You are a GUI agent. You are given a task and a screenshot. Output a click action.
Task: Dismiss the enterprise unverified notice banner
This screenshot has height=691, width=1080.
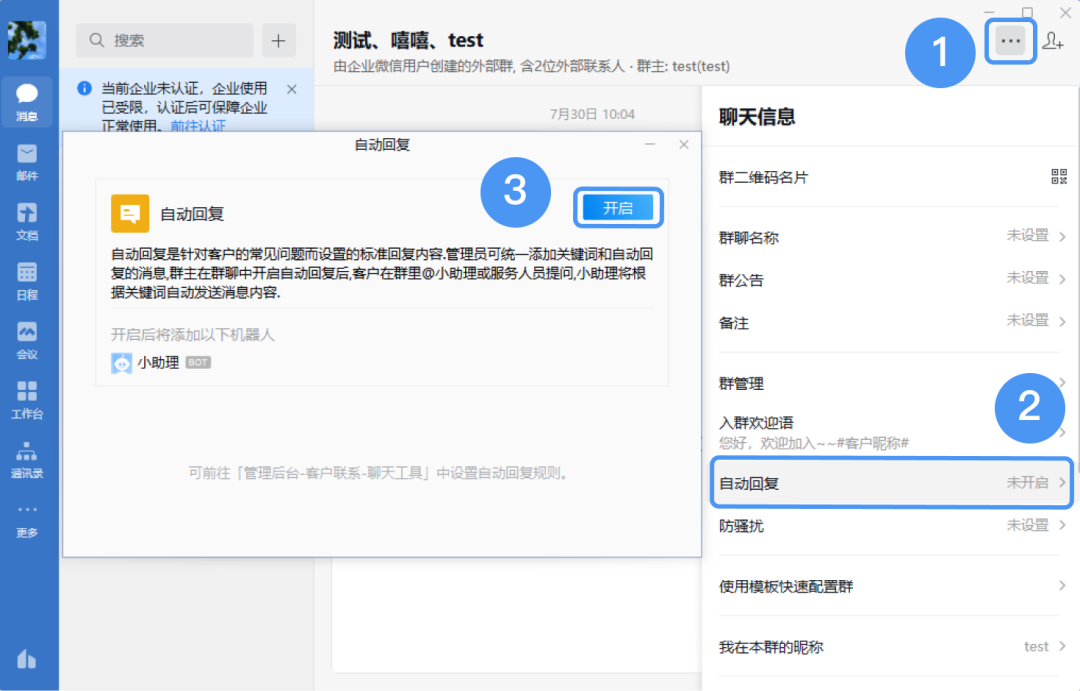(291, 89)
